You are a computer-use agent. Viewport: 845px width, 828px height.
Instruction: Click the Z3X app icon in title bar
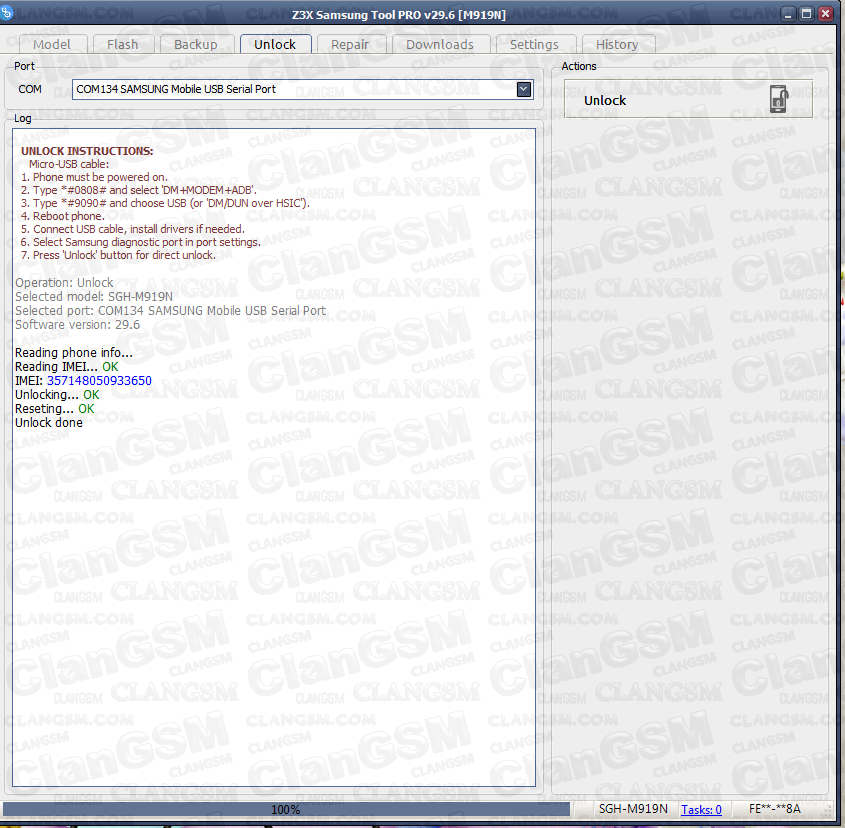6,13
